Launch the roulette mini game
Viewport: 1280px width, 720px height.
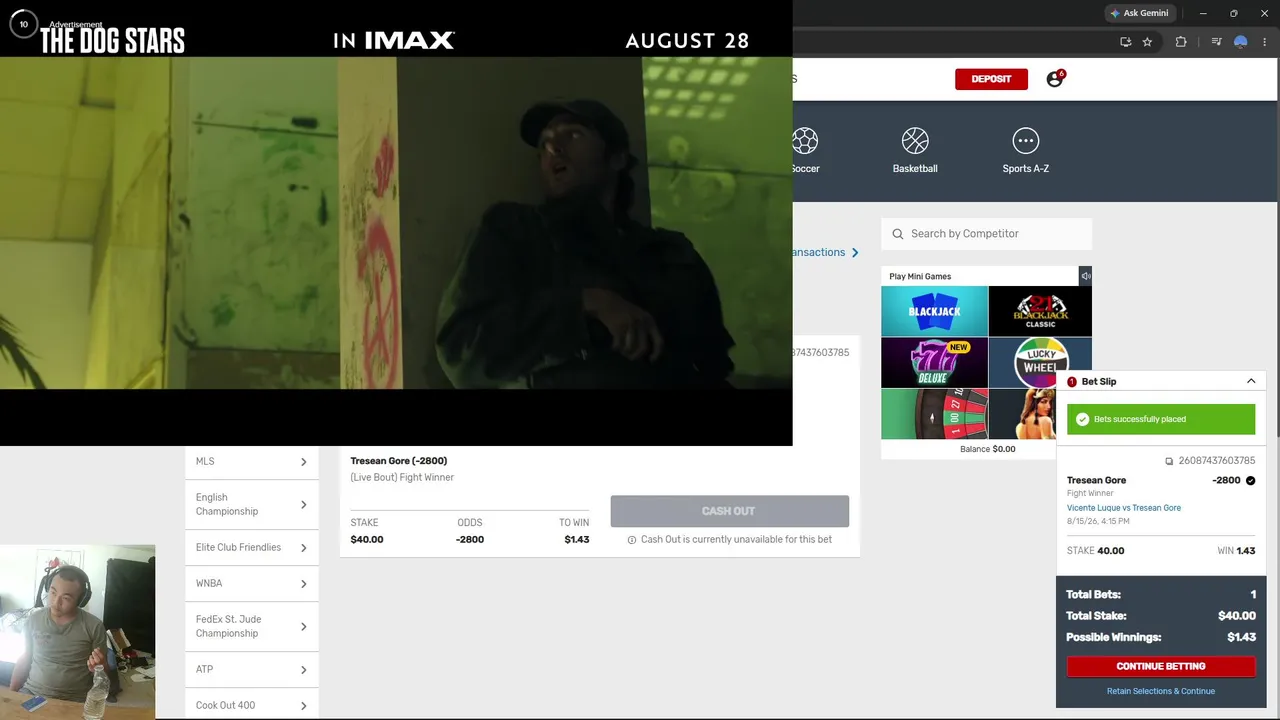934,414
